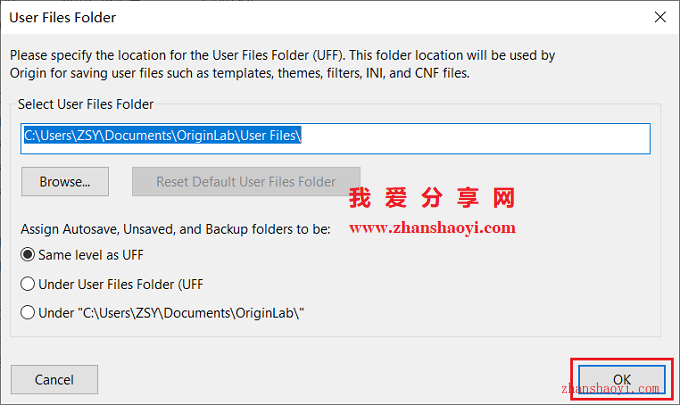Click the "Origin for saving user files" text line

(x=239, y=73)
